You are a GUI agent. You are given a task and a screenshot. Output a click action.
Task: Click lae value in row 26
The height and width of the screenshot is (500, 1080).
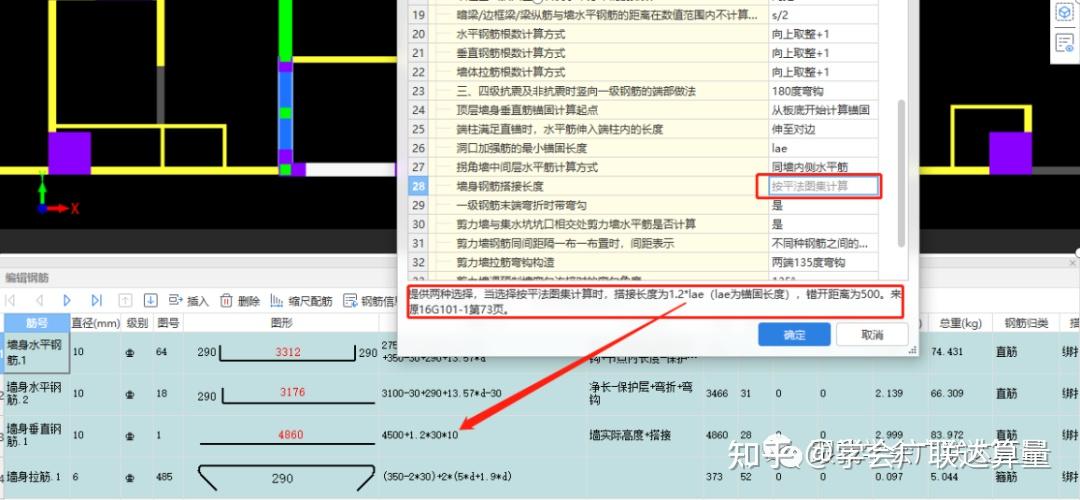[x=823, y=148]
